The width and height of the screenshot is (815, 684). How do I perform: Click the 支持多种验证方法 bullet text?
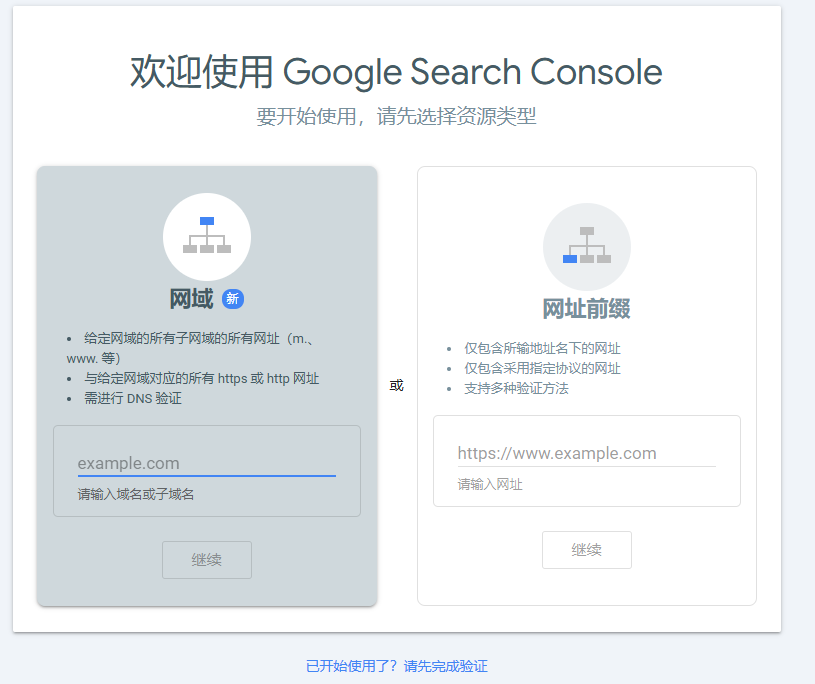517,388
